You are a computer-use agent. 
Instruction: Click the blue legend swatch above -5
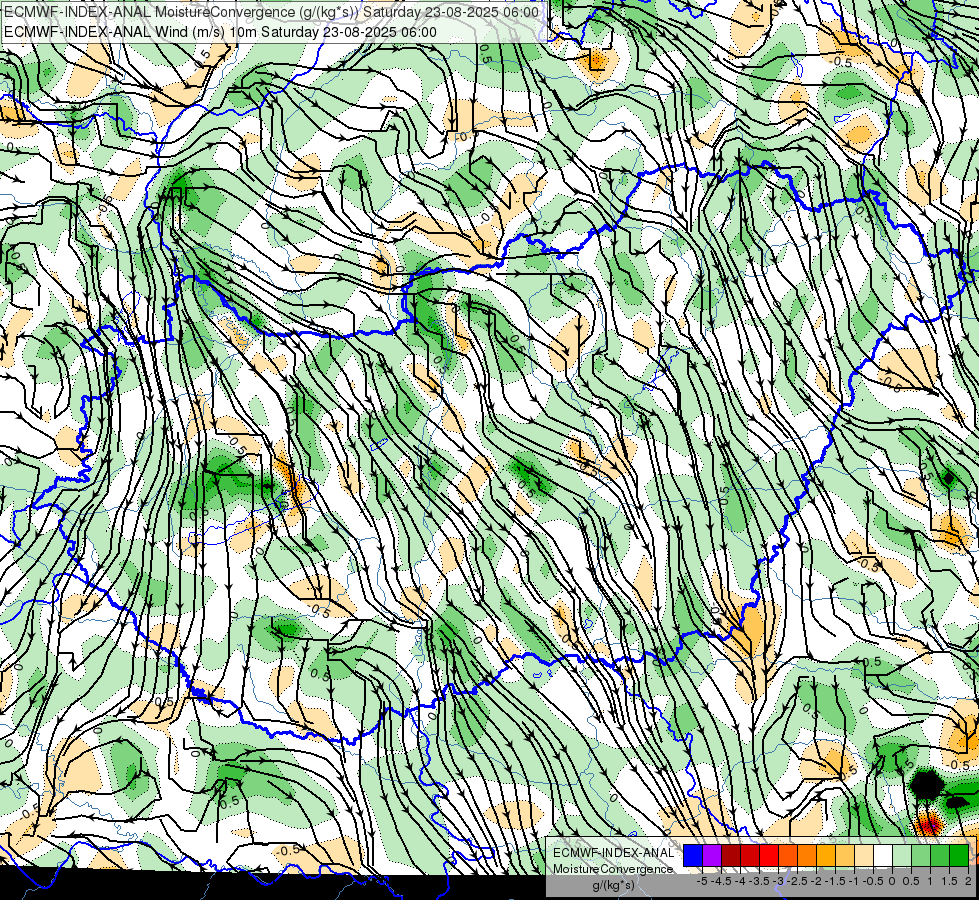(693, 856)
